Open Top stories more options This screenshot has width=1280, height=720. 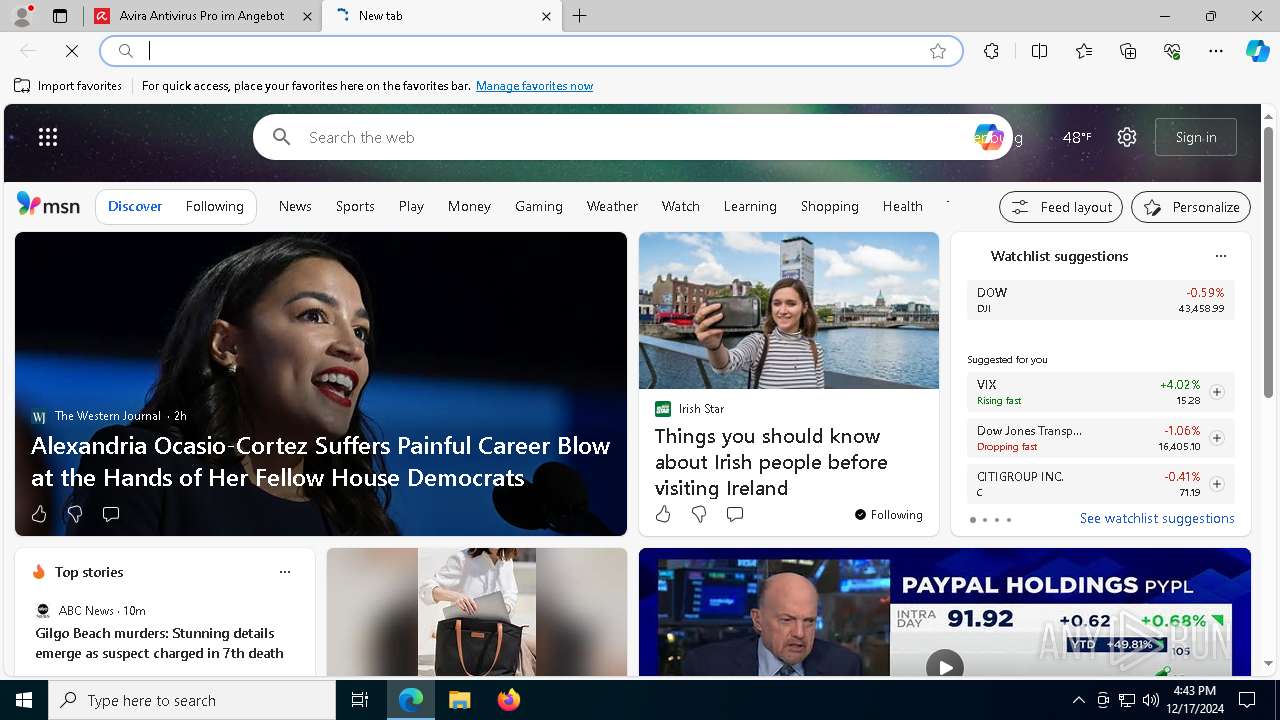click(285, 572)
